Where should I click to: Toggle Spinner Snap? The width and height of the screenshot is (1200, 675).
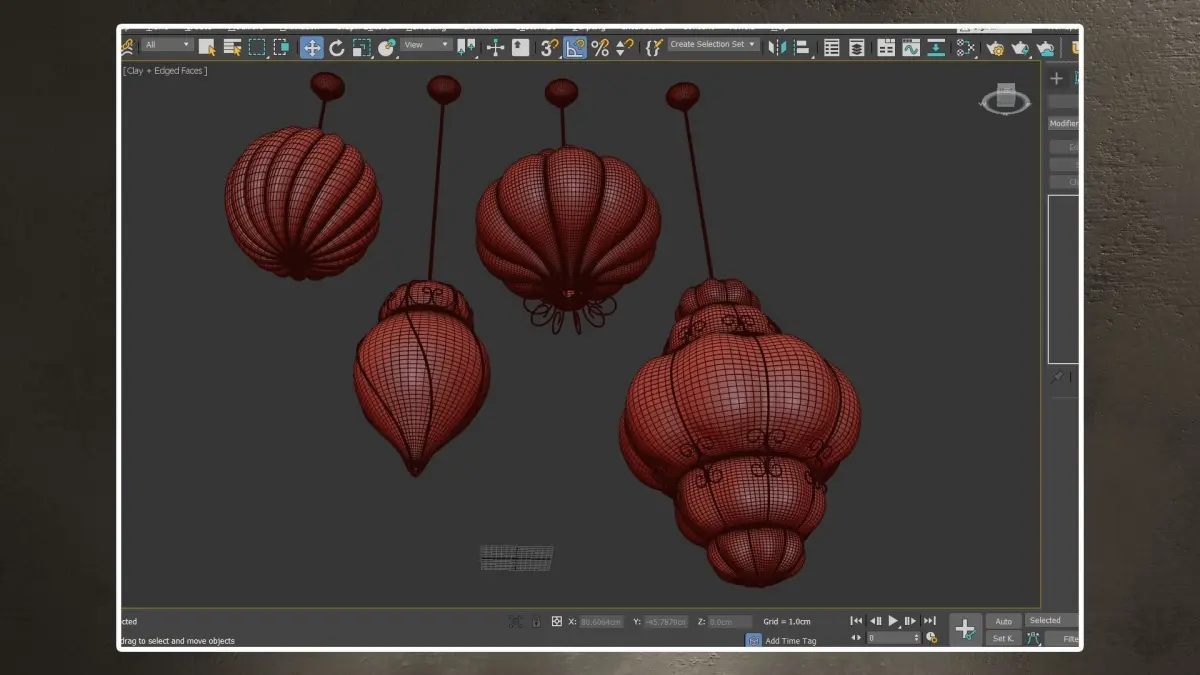pos(625,47)
